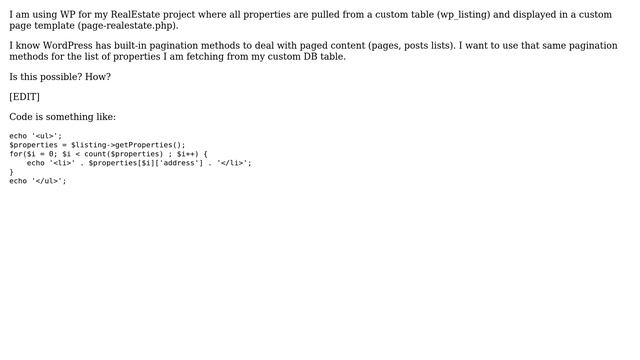Click '$i++' in the for loop
This screenshot has width=640, height=360.
point(187,154)
